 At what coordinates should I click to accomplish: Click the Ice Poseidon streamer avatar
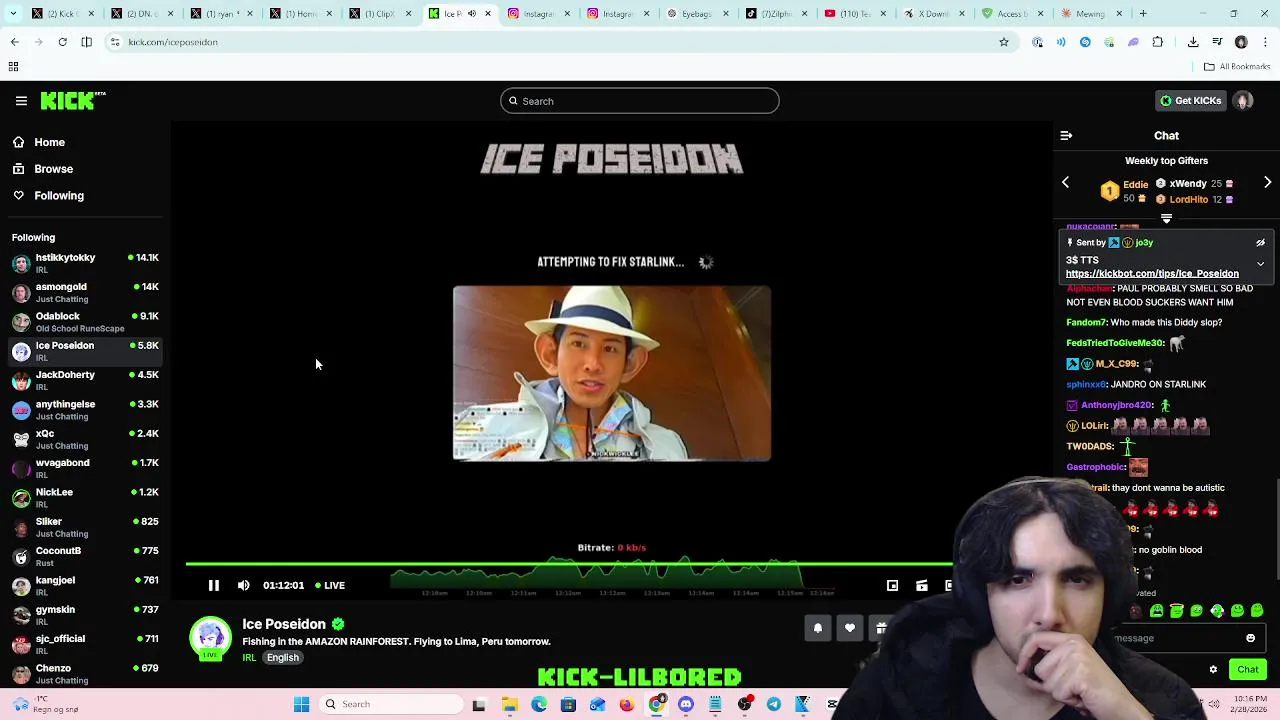210,640
